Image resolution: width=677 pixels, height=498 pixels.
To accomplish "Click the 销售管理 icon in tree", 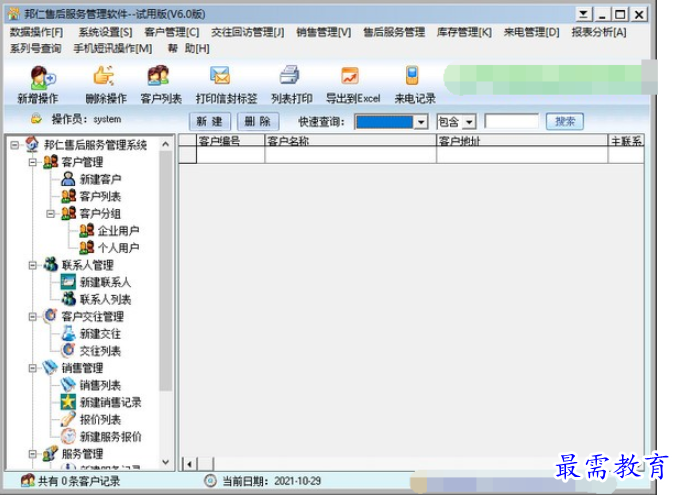I will [x=51, y=368].
